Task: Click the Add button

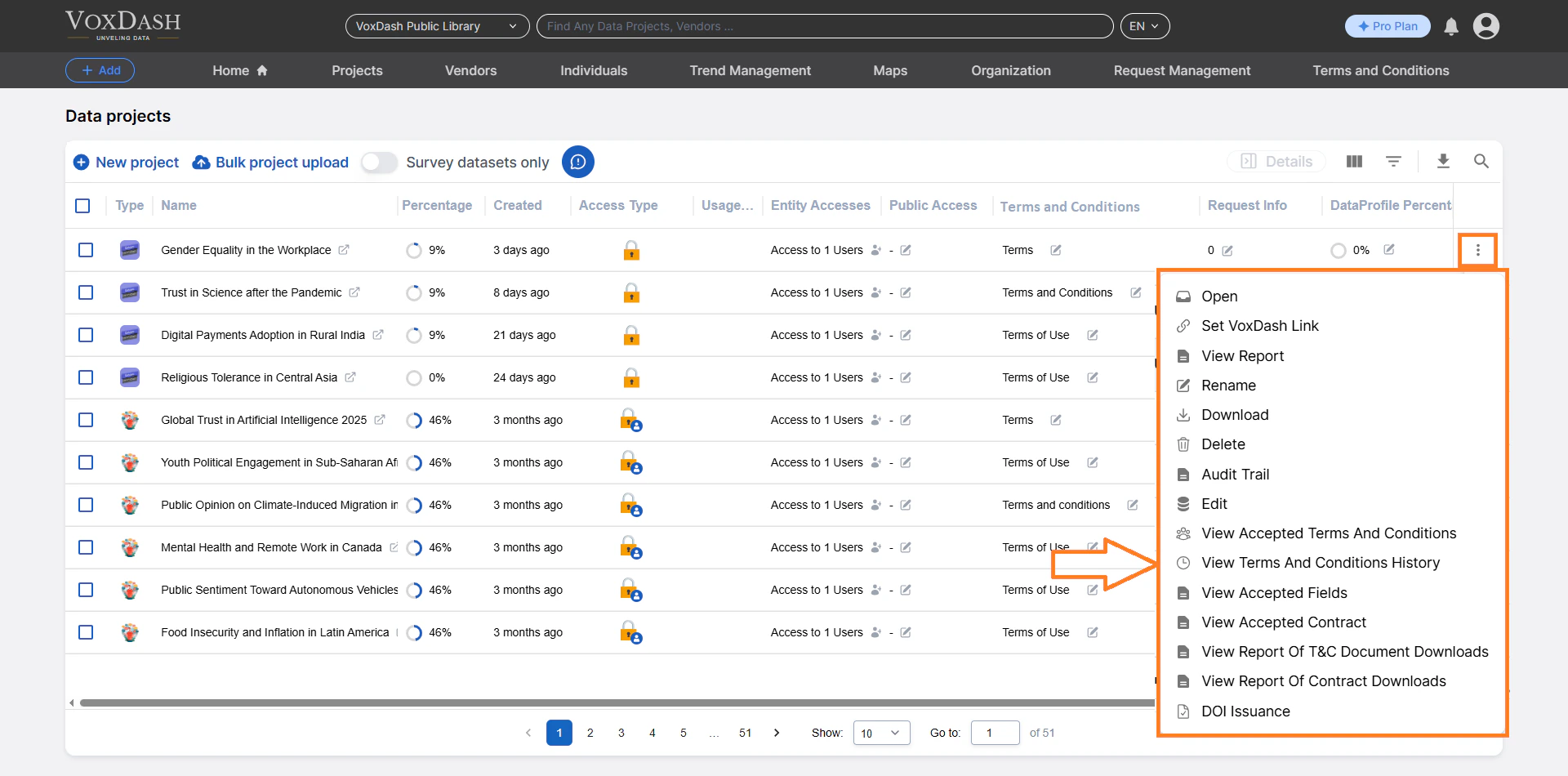Action: [100, 70]
